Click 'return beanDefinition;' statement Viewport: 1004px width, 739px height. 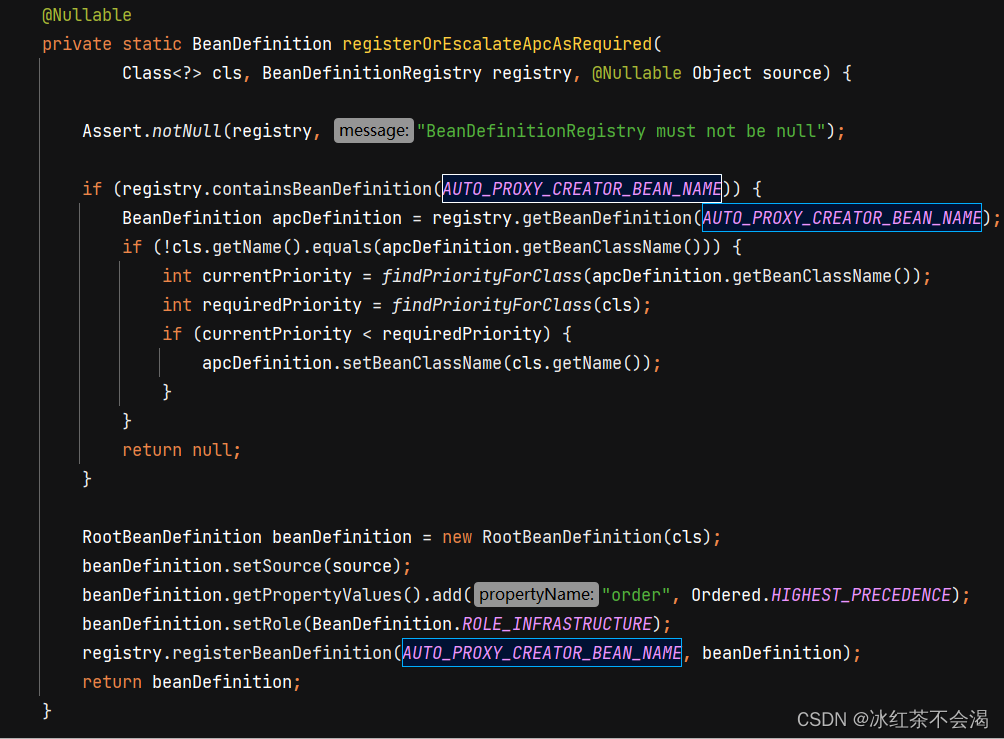191,682
